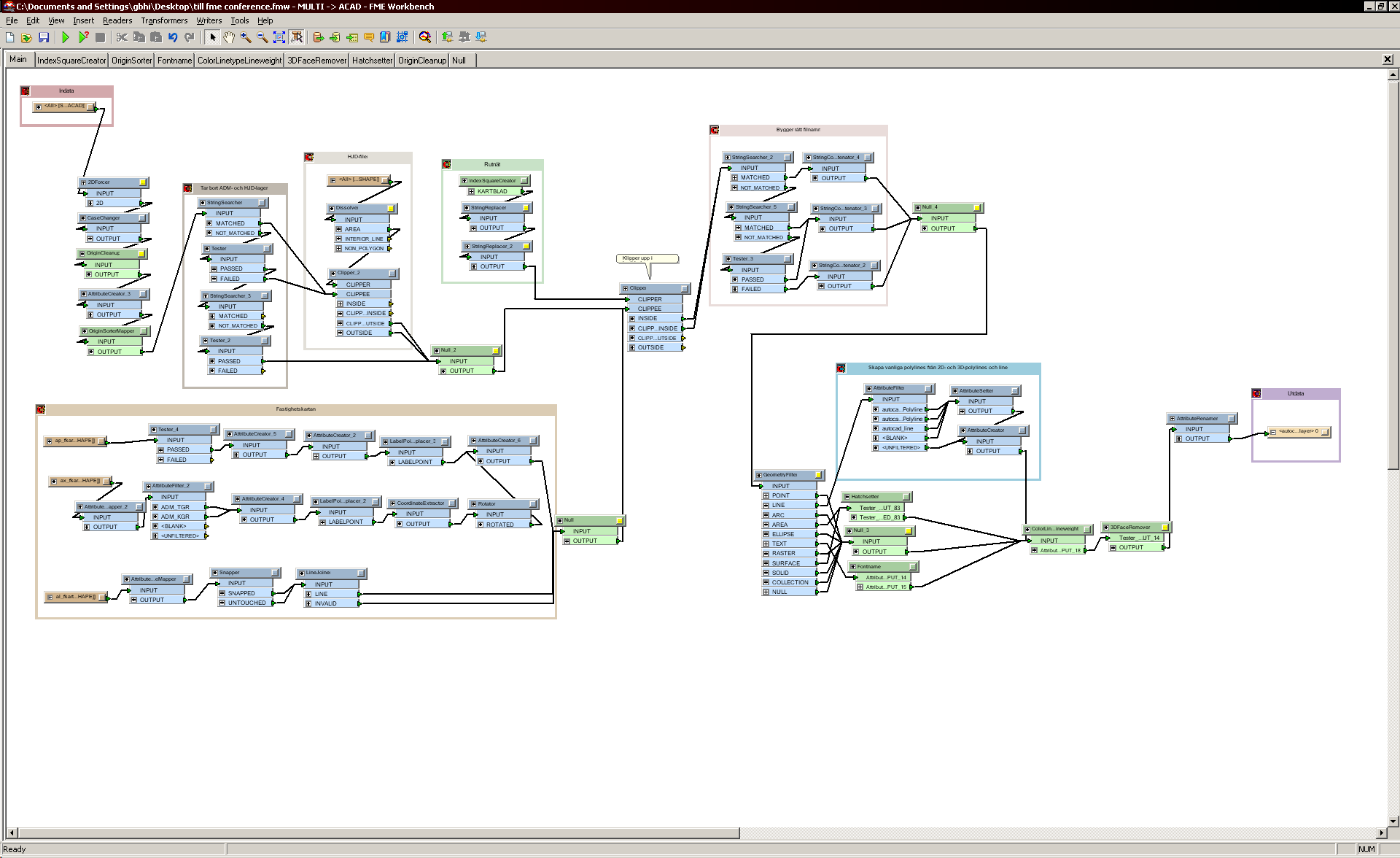The image size is (1400, 858).
Task: Create a new workspace with toolbar icon
Action: pos(10,37)
